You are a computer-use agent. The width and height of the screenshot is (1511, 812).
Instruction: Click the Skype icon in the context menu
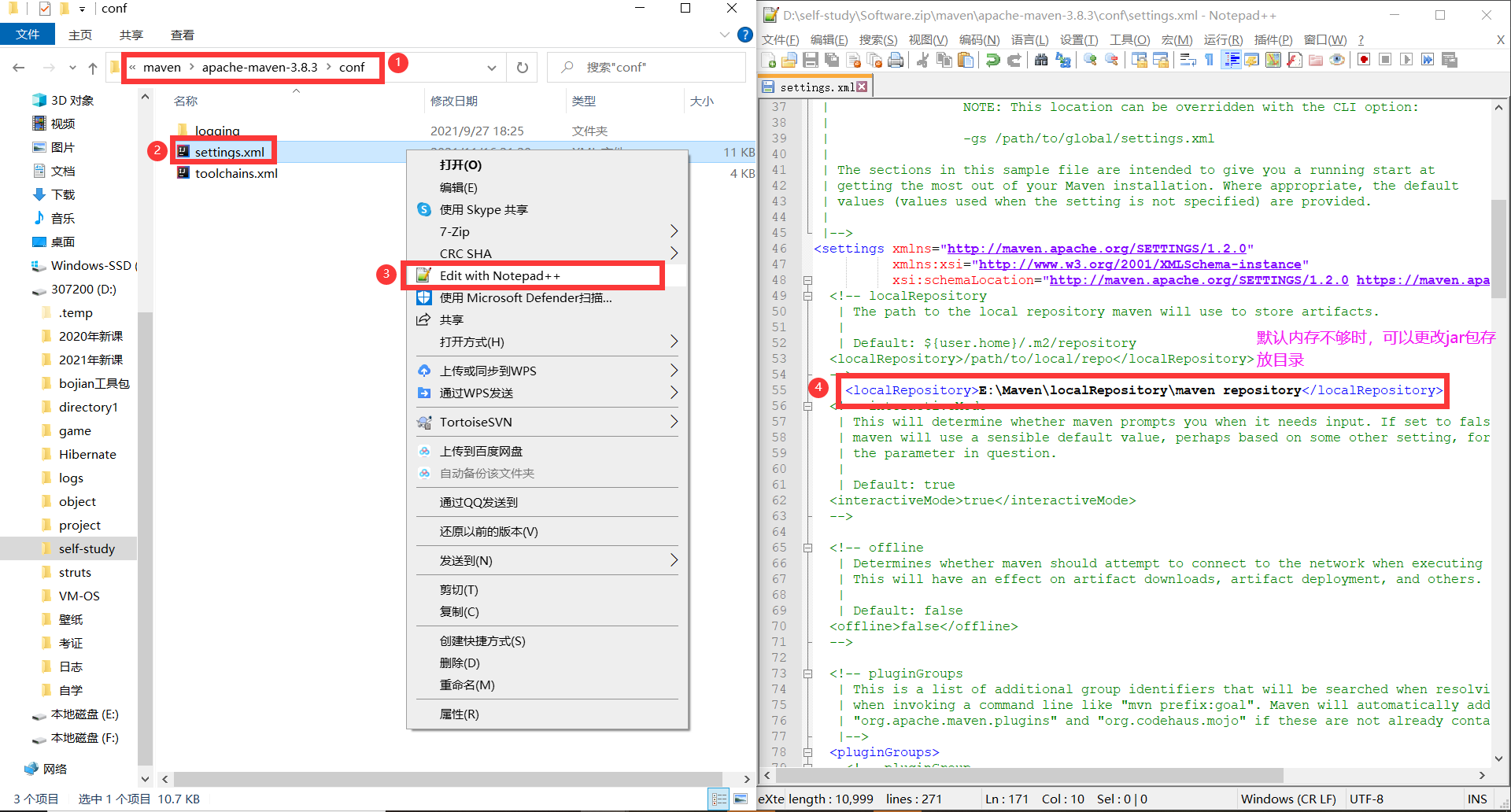click(424, 209)
